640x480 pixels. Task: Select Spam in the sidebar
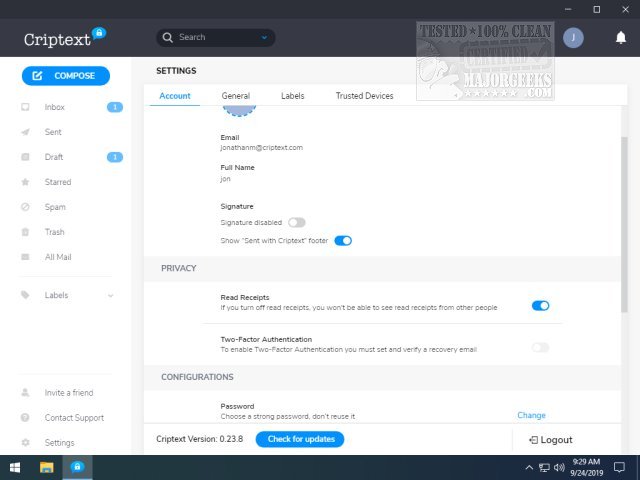point(55,207)
